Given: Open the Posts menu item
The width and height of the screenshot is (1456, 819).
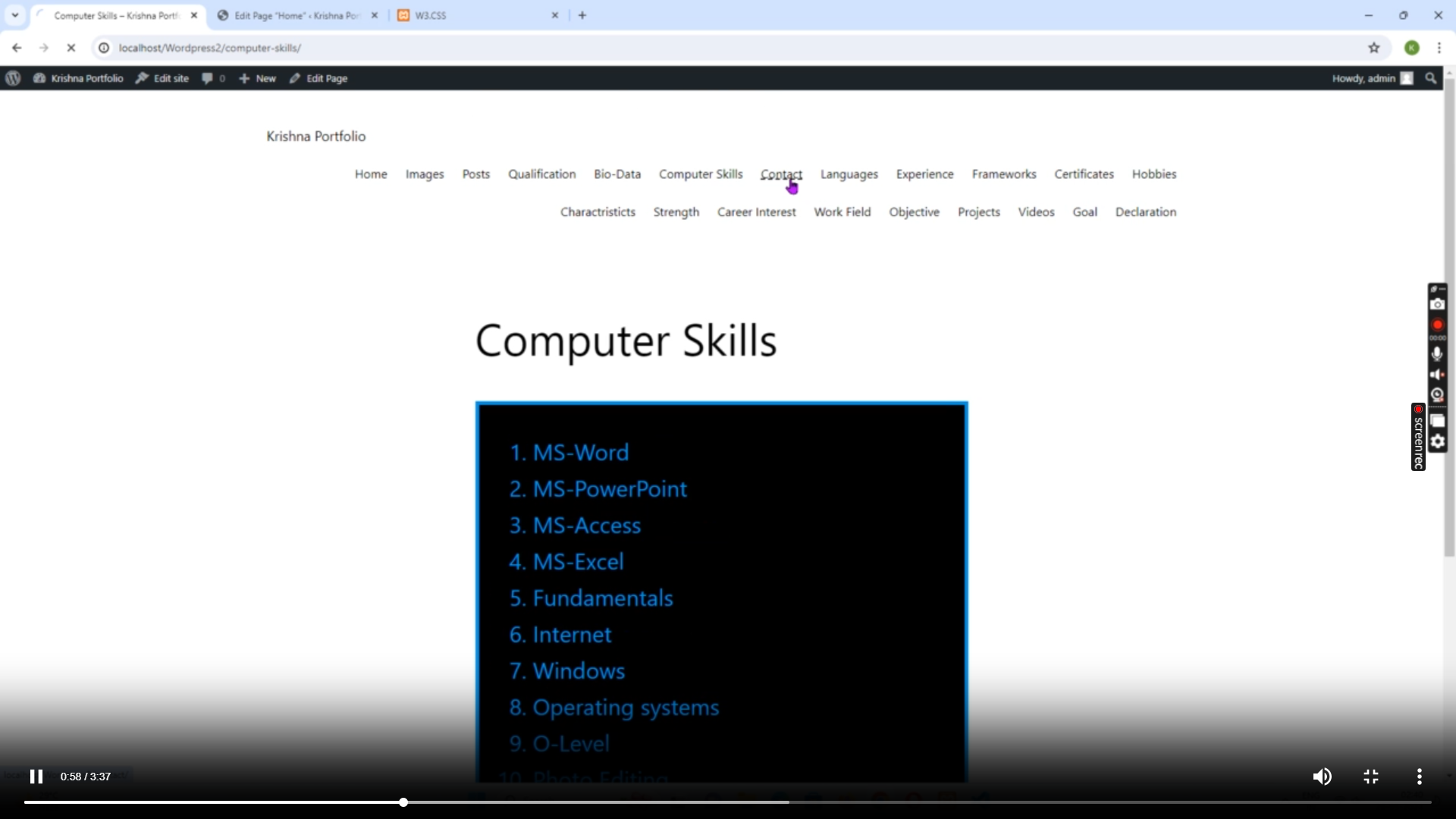Looking at the screenshot, I should pyautogui.click(x=476, y=174).
